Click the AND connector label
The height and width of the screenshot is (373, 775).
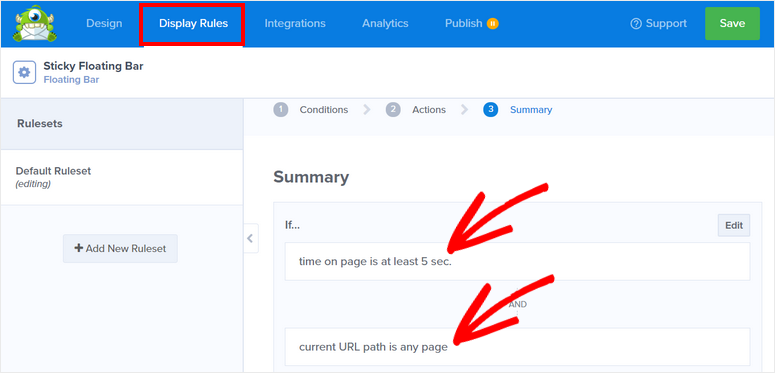517,304
